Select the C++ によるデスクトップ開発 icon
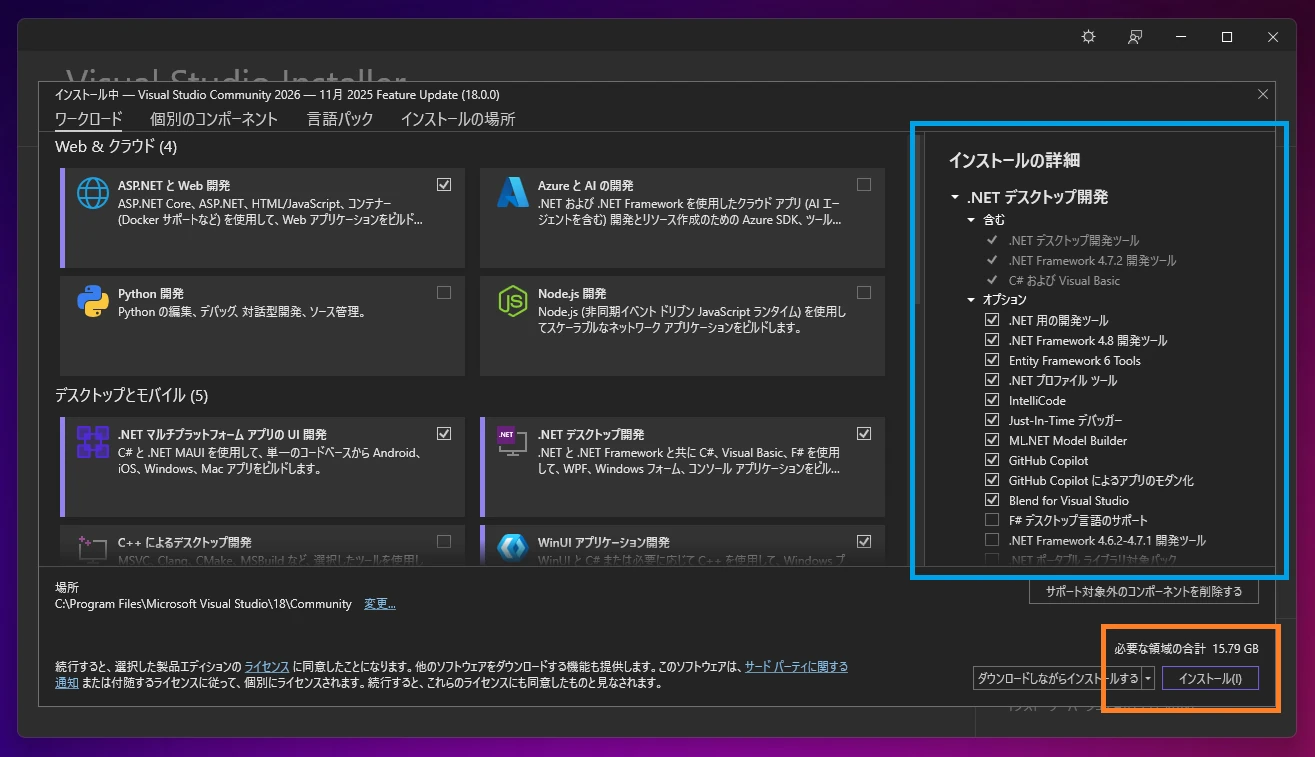The image size is (1315, 757). click(92, 550)
